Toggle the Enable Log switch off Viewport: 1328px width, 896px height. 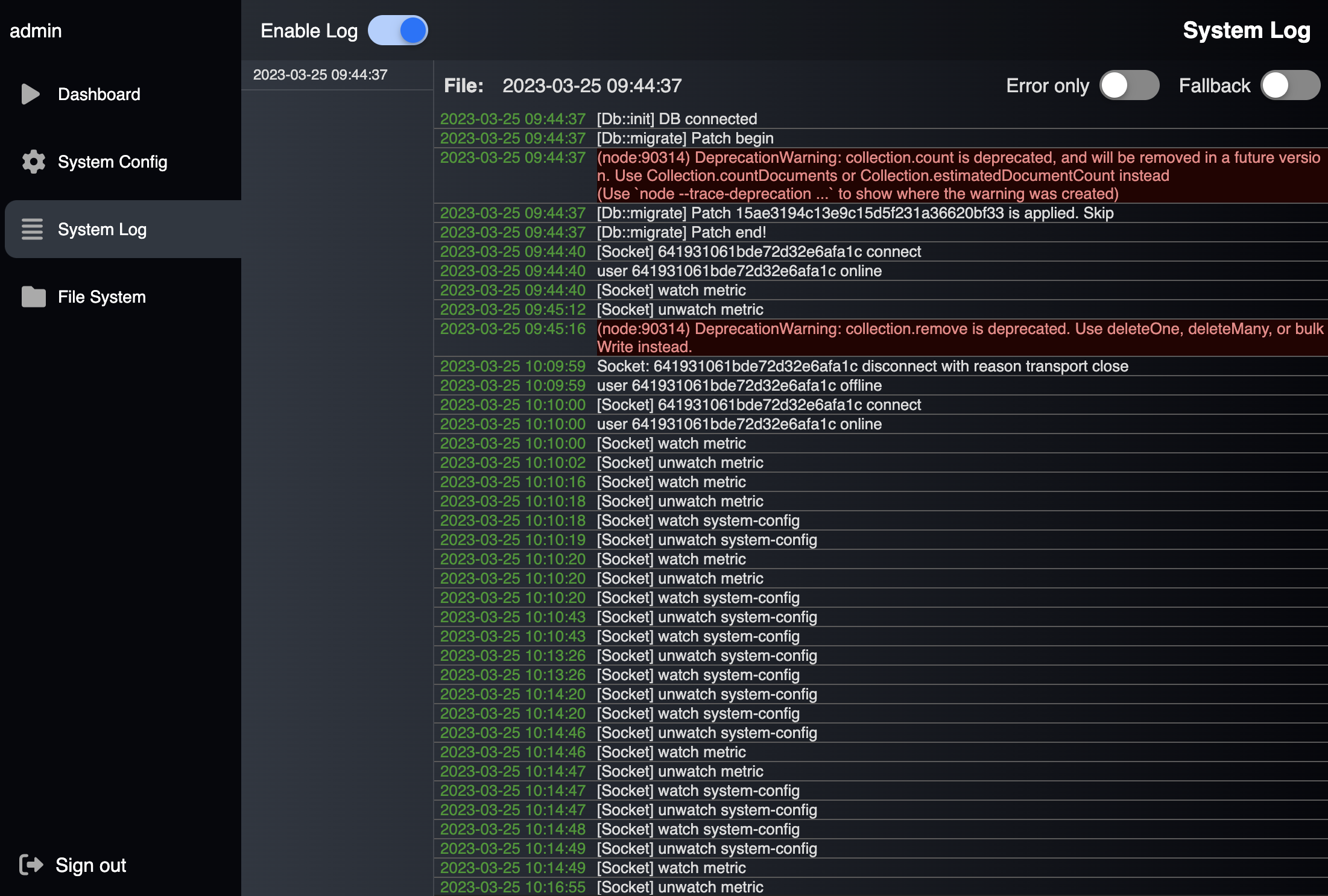[x=398, y=31]
